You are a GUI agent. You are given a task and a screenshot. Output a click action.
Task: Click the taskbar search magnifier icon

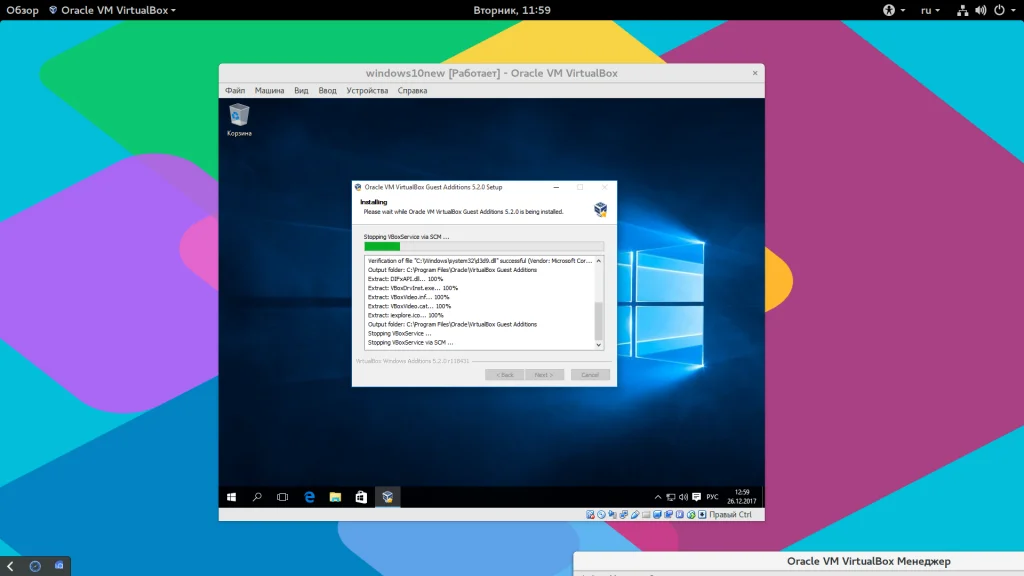(x=257, y=496)
